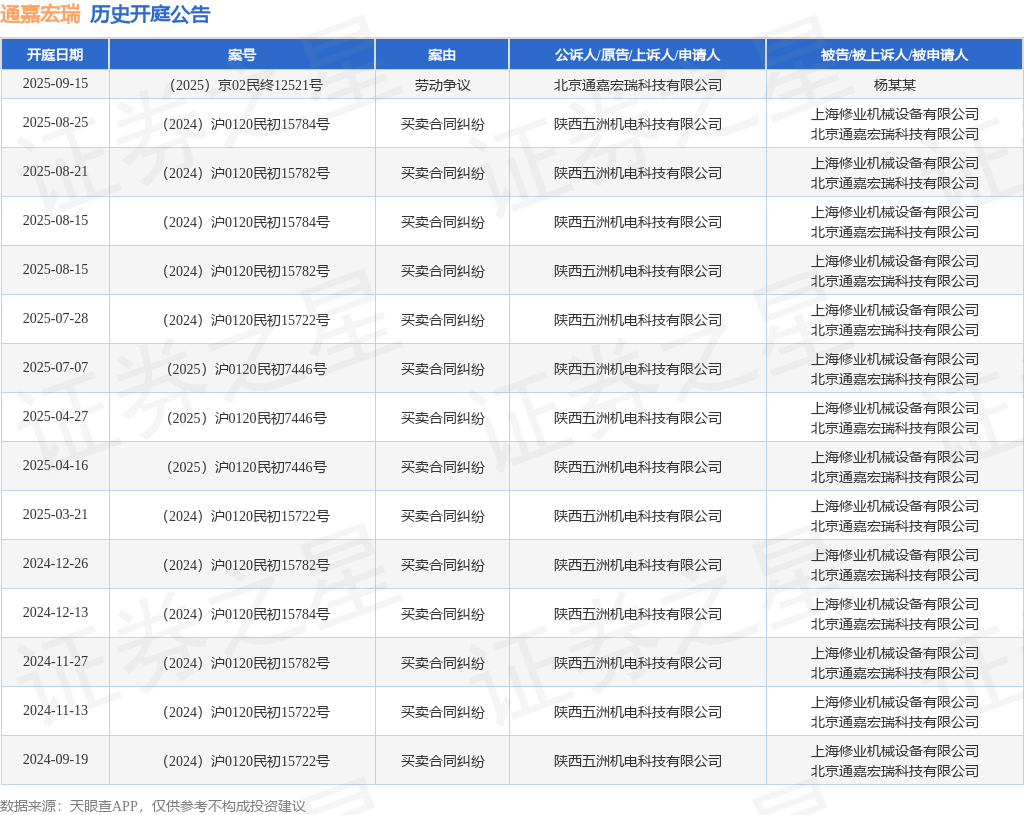Select the 被告/被上诉人/被申请人 header
Viewport: 1024px width, 815px height.
(x=895, y=55)
